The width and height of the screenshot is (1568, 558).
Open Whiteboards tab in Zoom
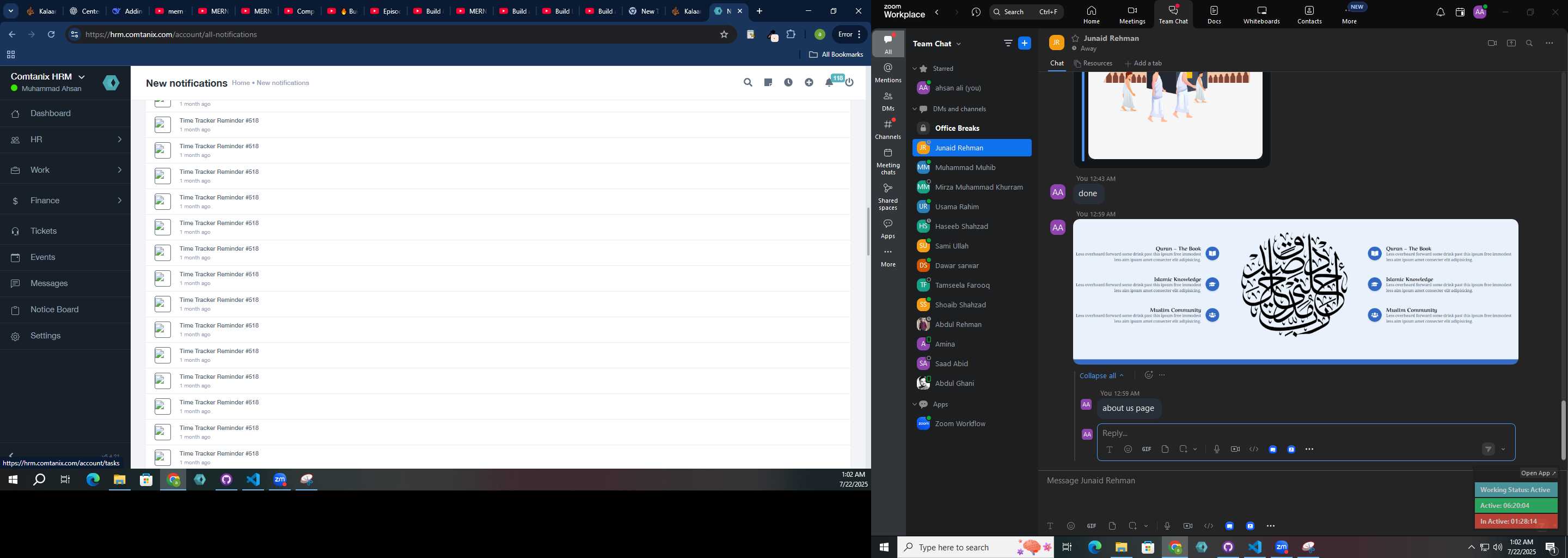pyautogui.click(x=1262, y=15)
